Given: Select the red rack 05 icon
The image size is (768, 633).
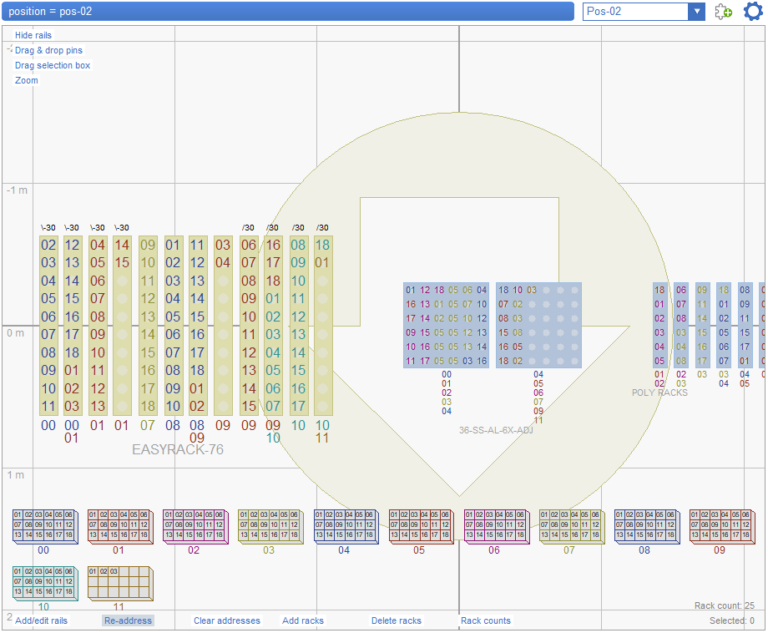Looking at the screenshot, I should 419,525.
